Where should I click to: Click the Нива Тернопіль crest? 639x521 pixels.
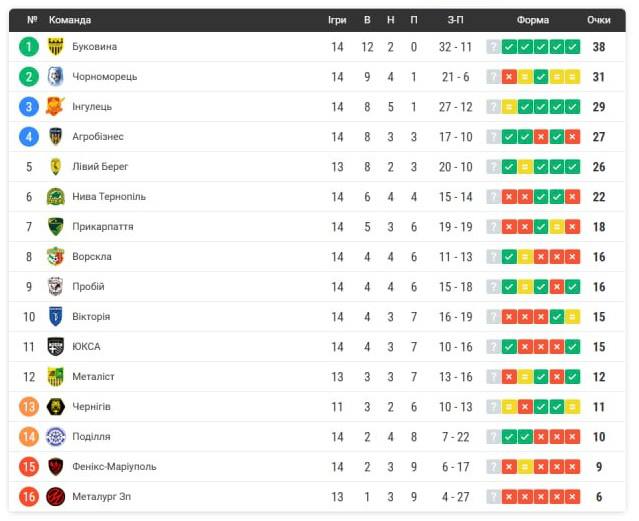coord(55,196)
